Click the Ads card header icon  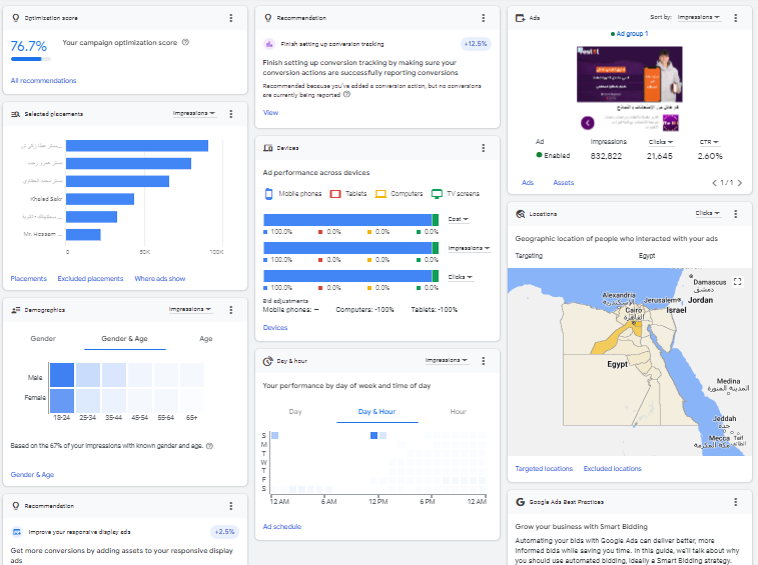pyautogui.click(x=520, y=18)
